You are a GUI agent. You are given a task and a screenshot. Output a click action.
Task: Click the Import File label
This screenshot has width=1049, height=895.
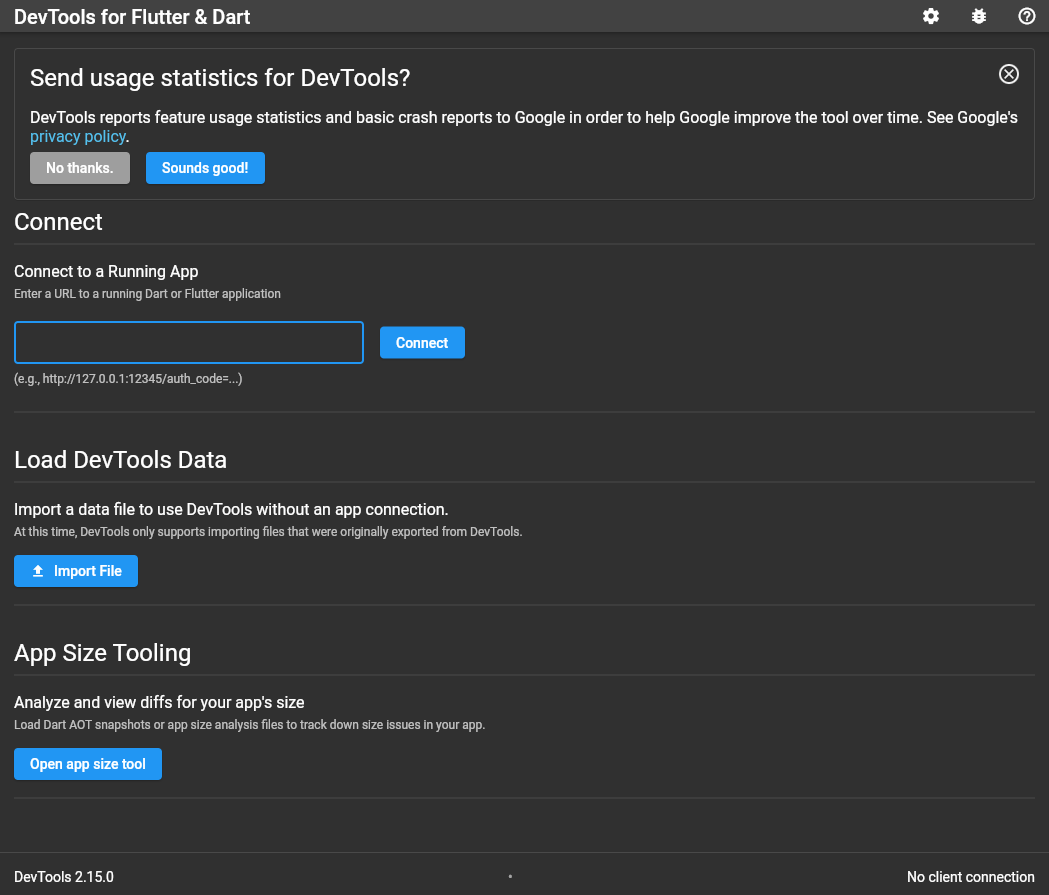coord(88,571)
